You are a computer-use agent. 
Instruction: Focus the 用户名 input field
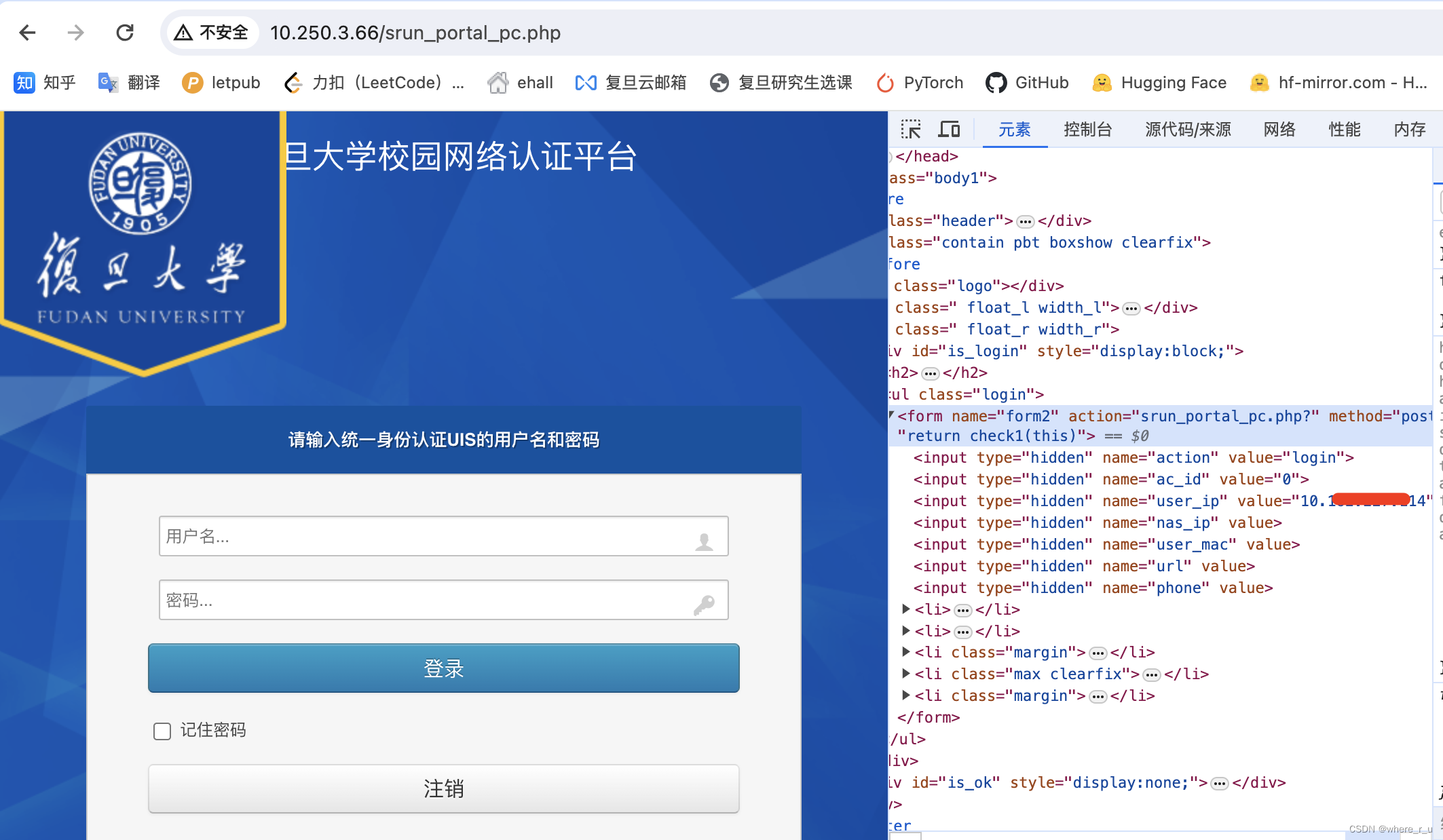[428, 536]
